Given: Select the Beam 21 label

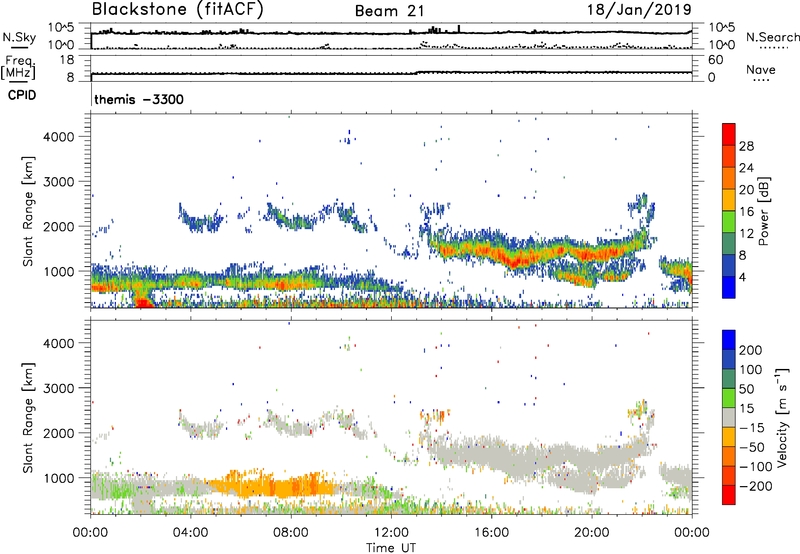Looking at the screenshot, I should pyautogui.click(x=389, y=11).
